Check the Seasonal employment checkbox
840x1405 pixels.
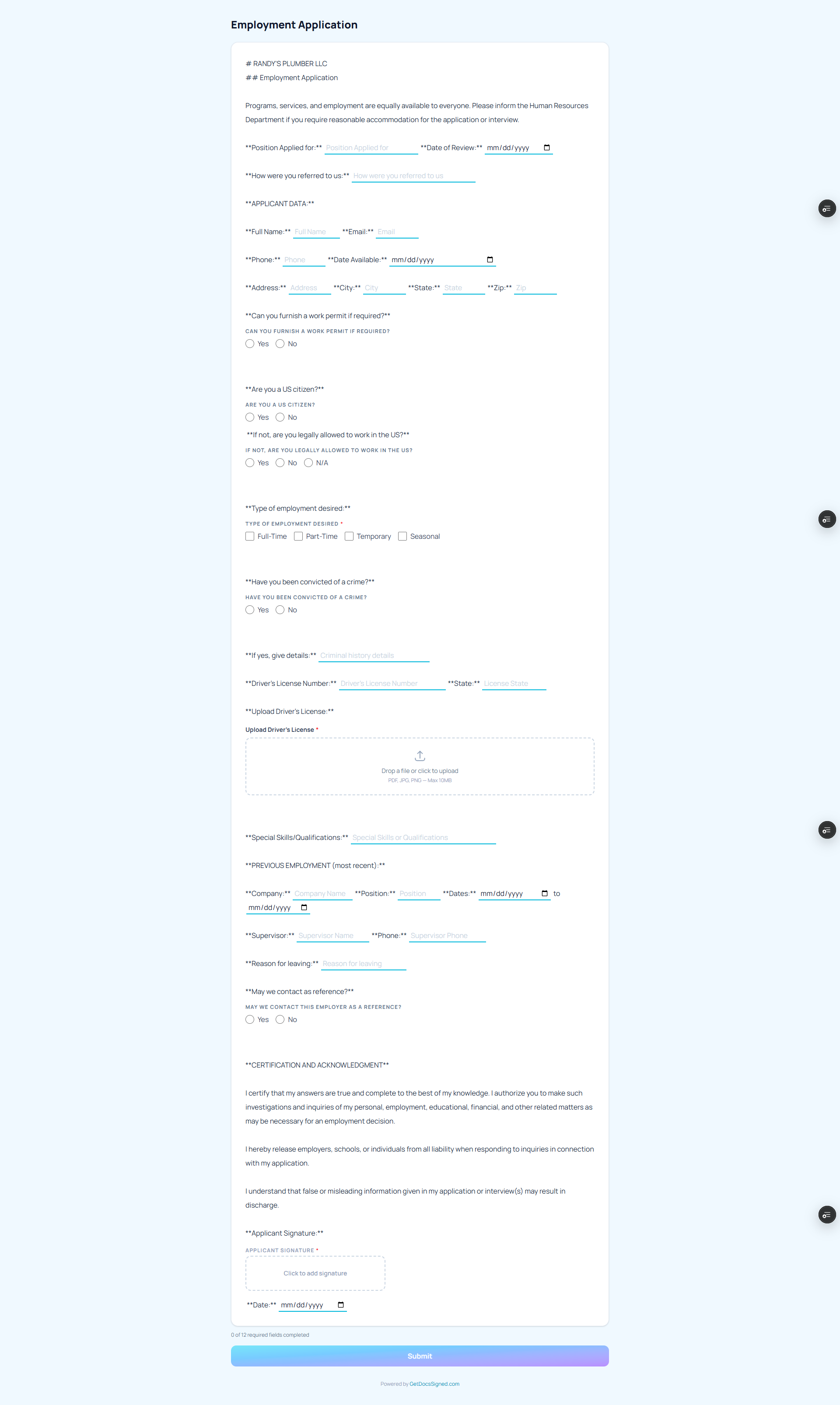402,536
